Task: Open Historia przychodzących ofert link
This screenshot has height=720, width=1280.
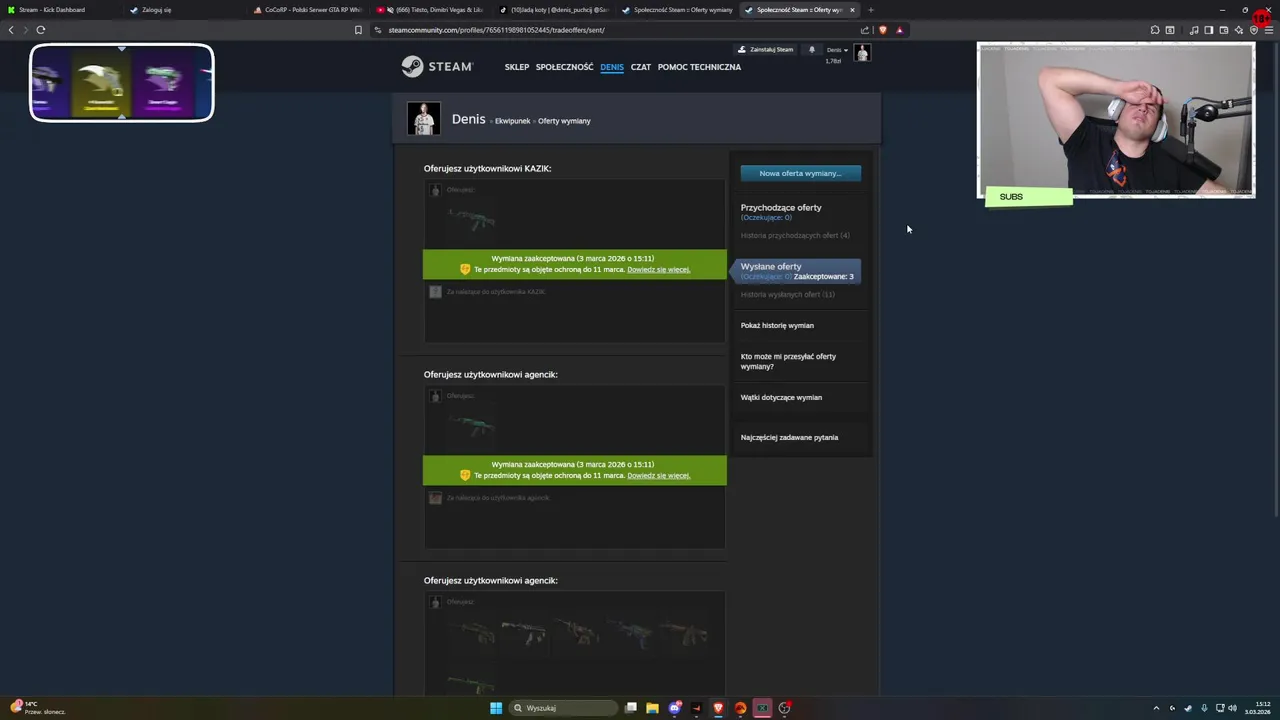Action: (795, 236)
